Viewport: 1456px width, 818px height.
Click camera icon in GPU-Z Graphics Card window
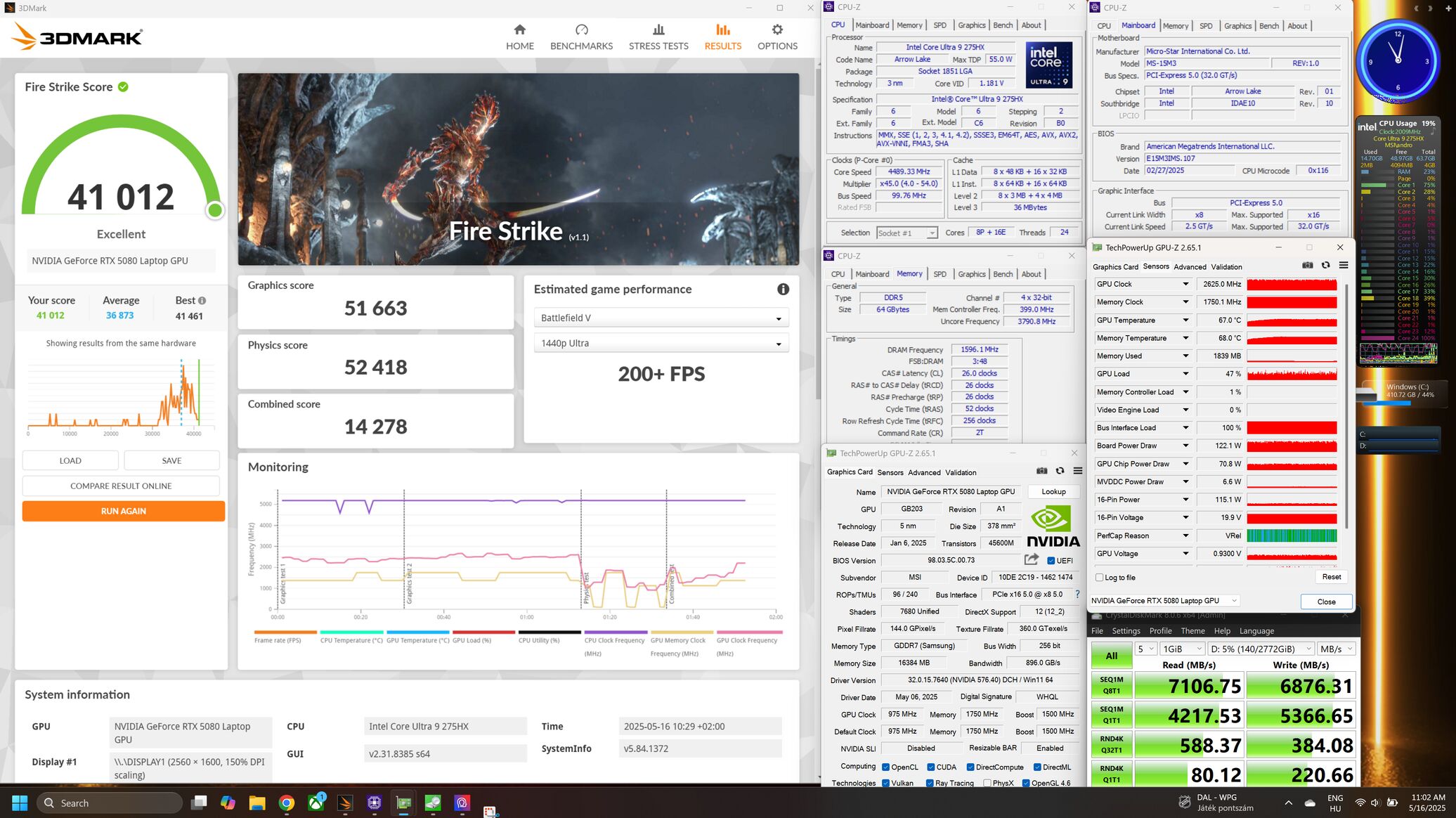[x=1041, y=471]
